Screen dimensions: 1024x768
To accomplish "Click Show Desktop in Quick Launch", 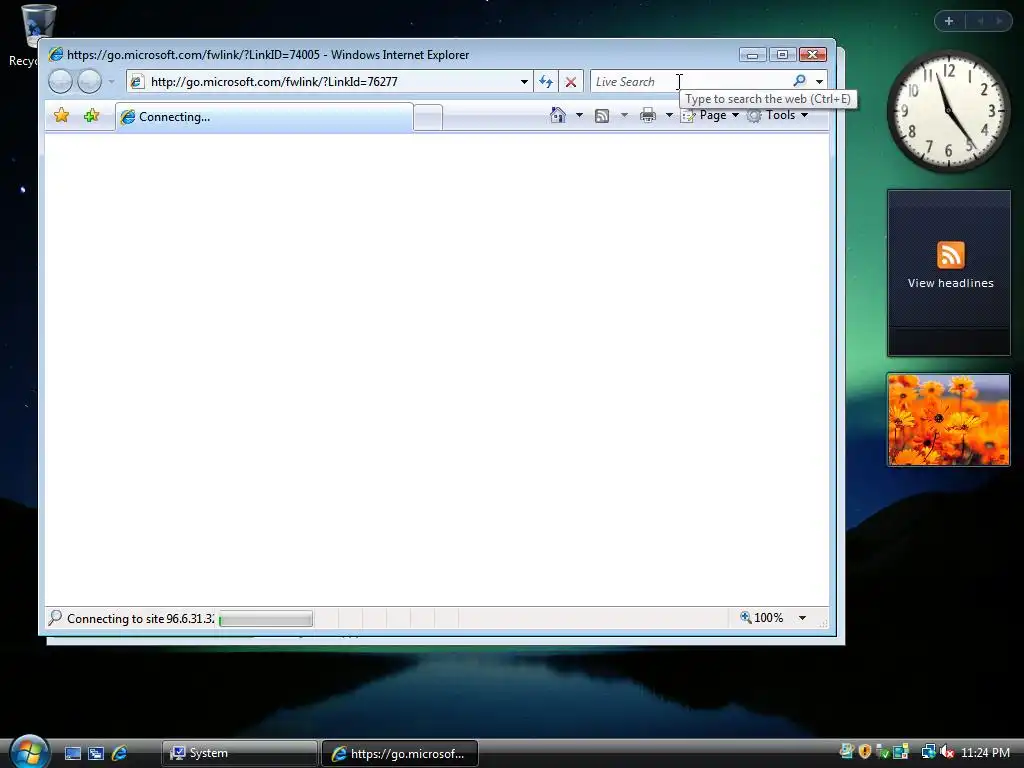I will (x=72, y=753).
